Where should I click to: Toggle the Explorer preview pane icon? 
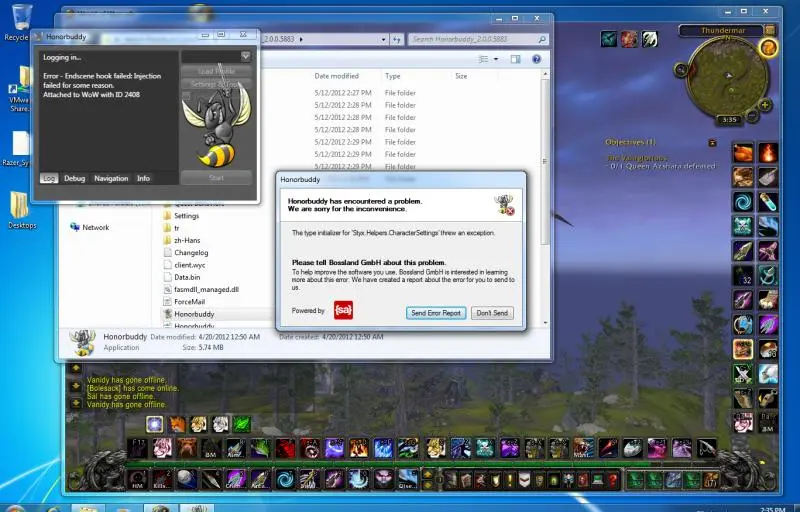[x=515, y=59]
